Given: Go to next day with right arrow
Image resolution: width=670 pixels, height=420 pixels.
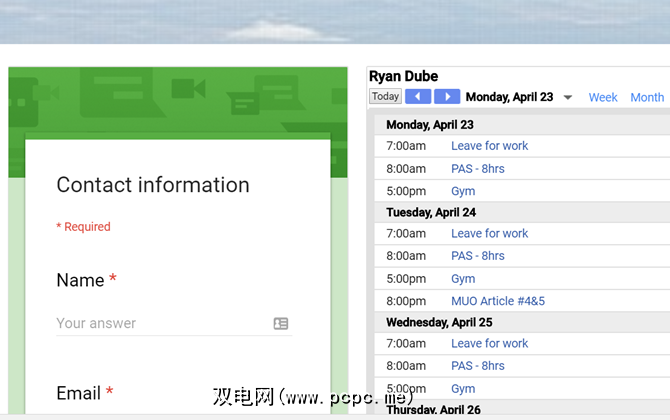Looking at the screenshot, I should coord(447,97).
